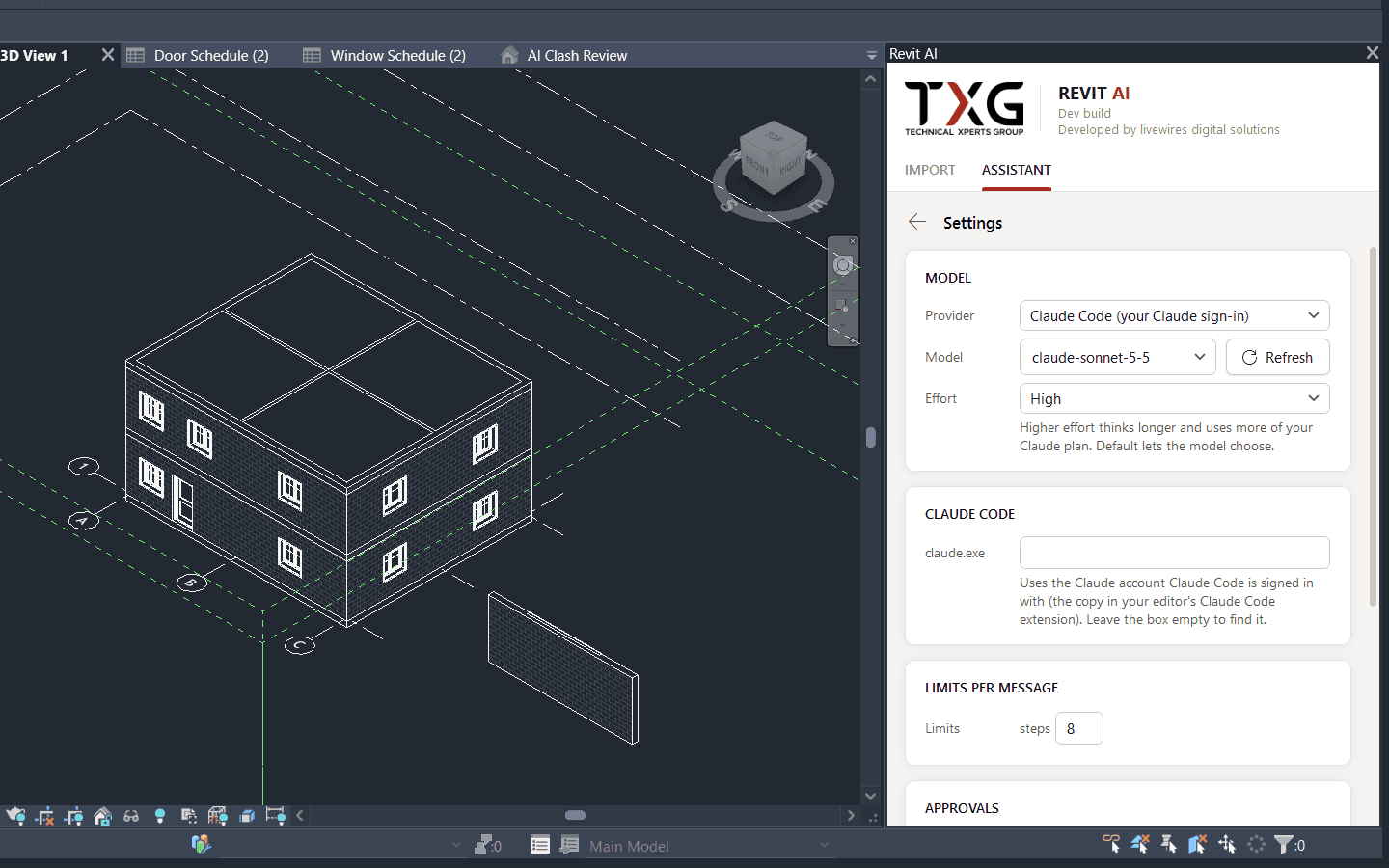Click the 3D view vertical scrollbar thumb
The height and width of the screenshot is (868, 1389).
871,437
